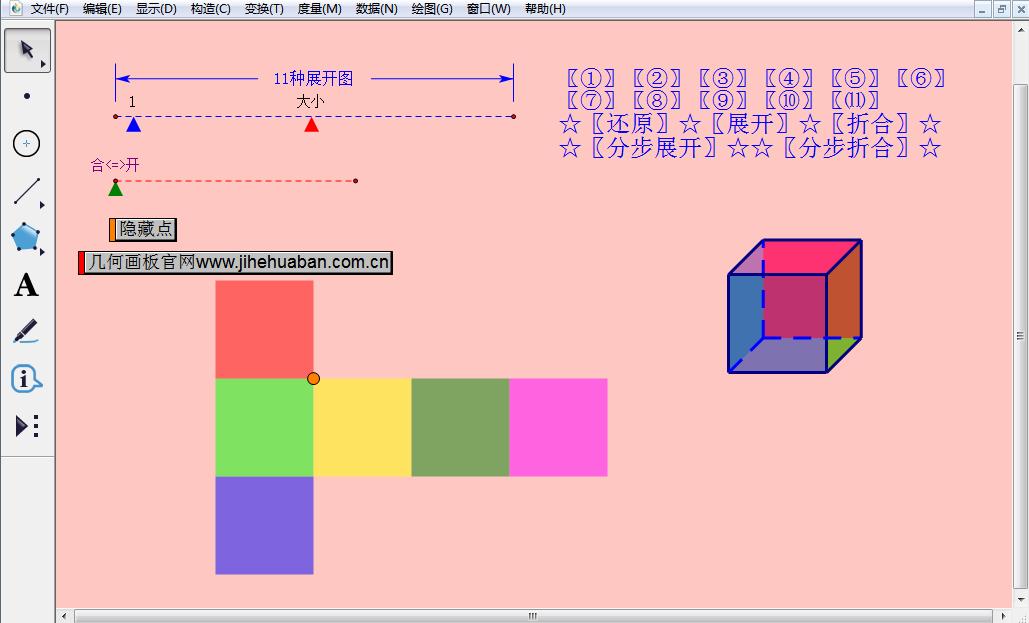
Task: Open the 绘图(G) menu
Action: 432,9
